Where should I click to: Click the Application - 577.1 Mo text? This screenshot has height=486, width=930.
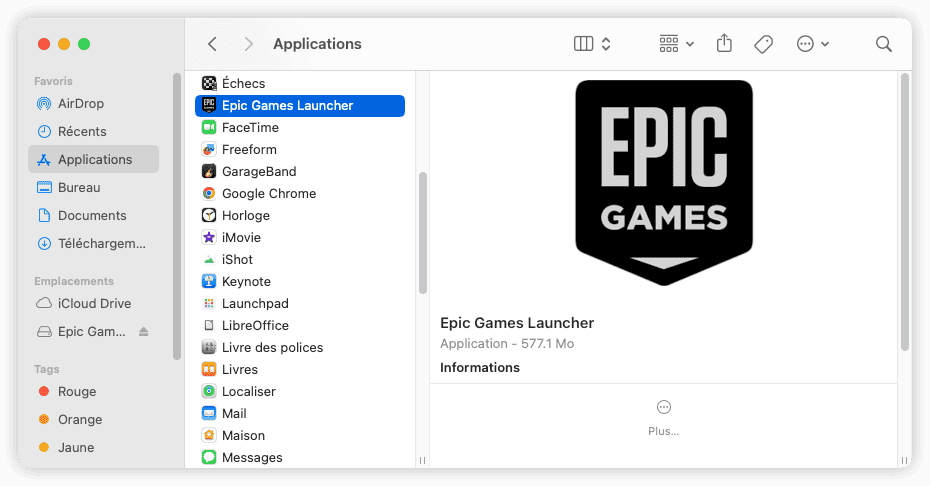(507, 344)
